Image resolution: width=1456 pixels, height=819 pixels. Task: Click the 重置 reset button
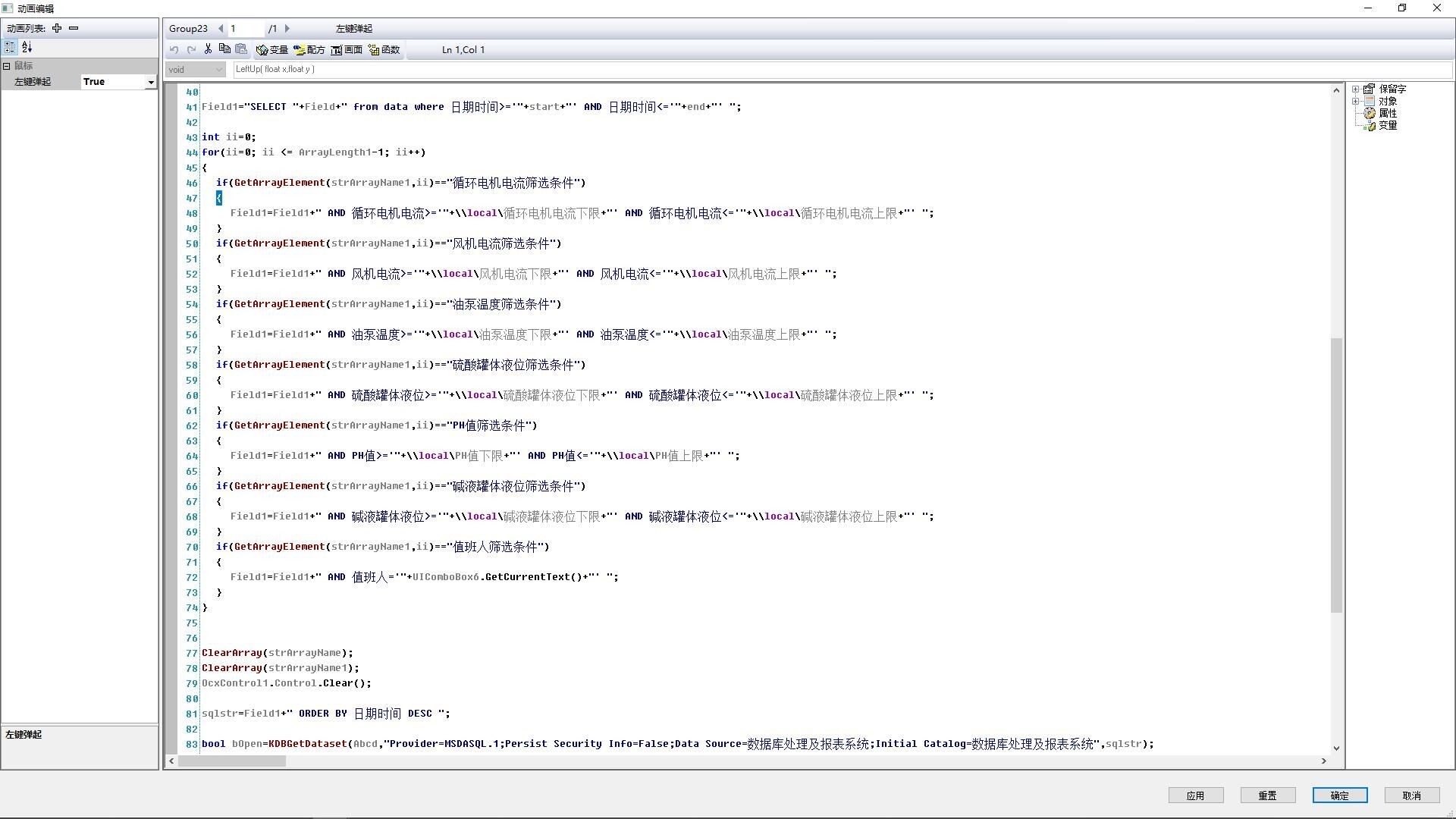pos(1267,795)
